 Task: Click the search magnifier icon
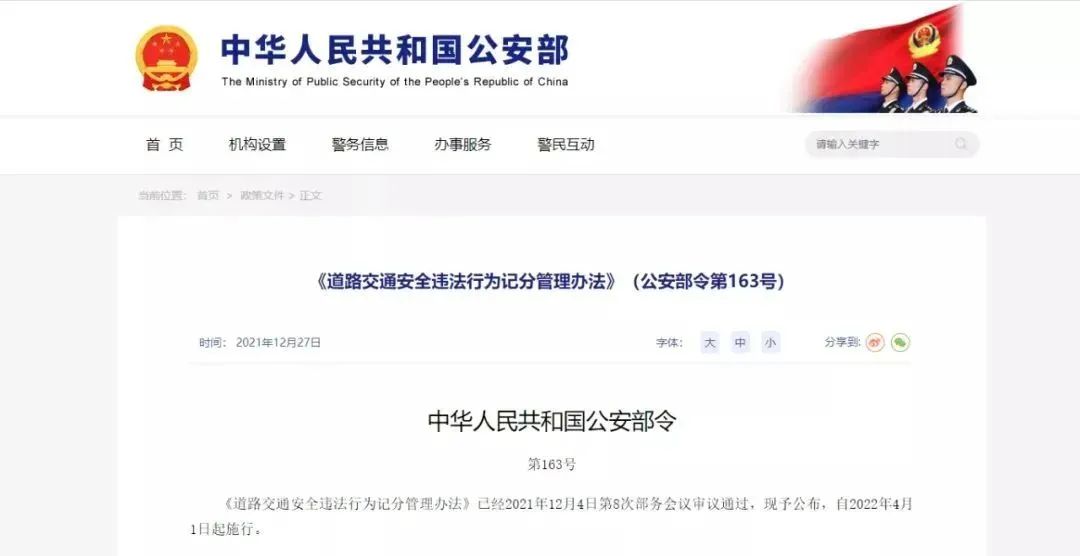click(x=961, y=144)
